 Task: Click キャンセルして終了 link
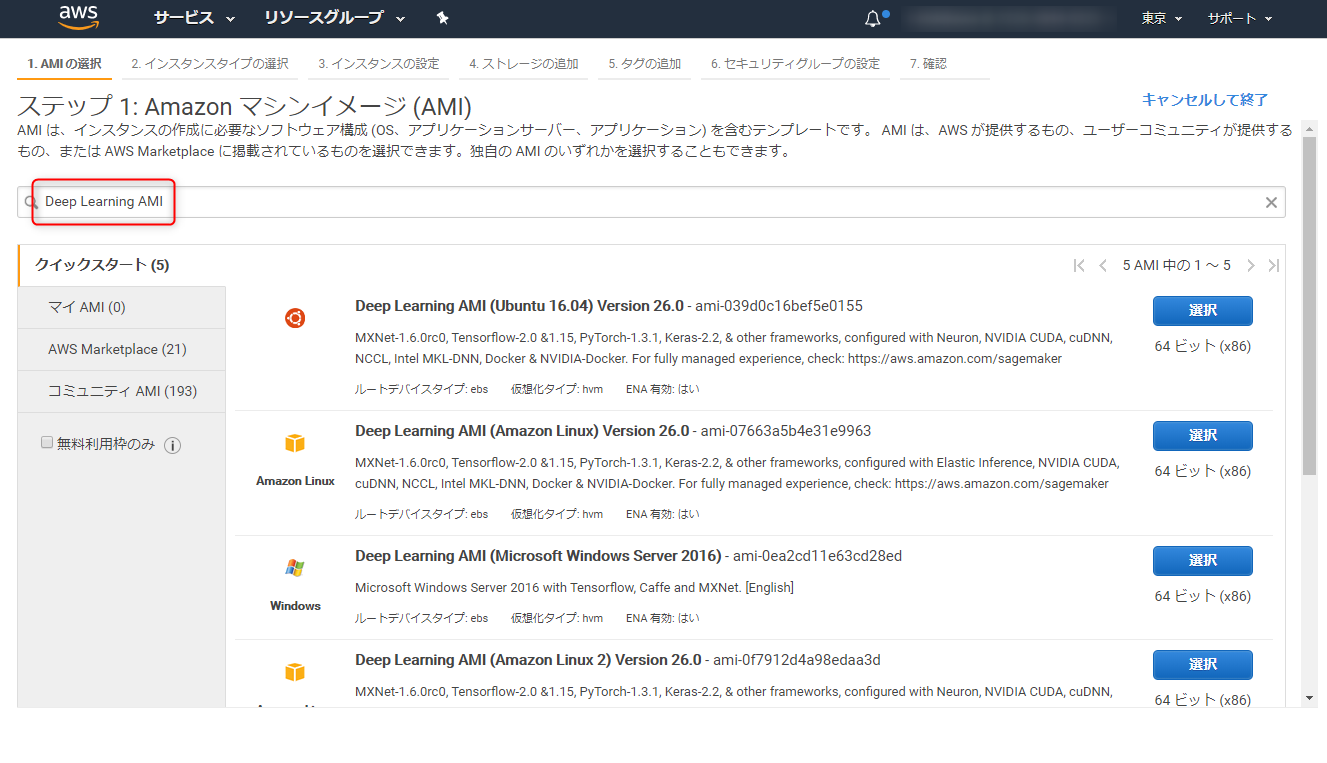point(1205,99)
